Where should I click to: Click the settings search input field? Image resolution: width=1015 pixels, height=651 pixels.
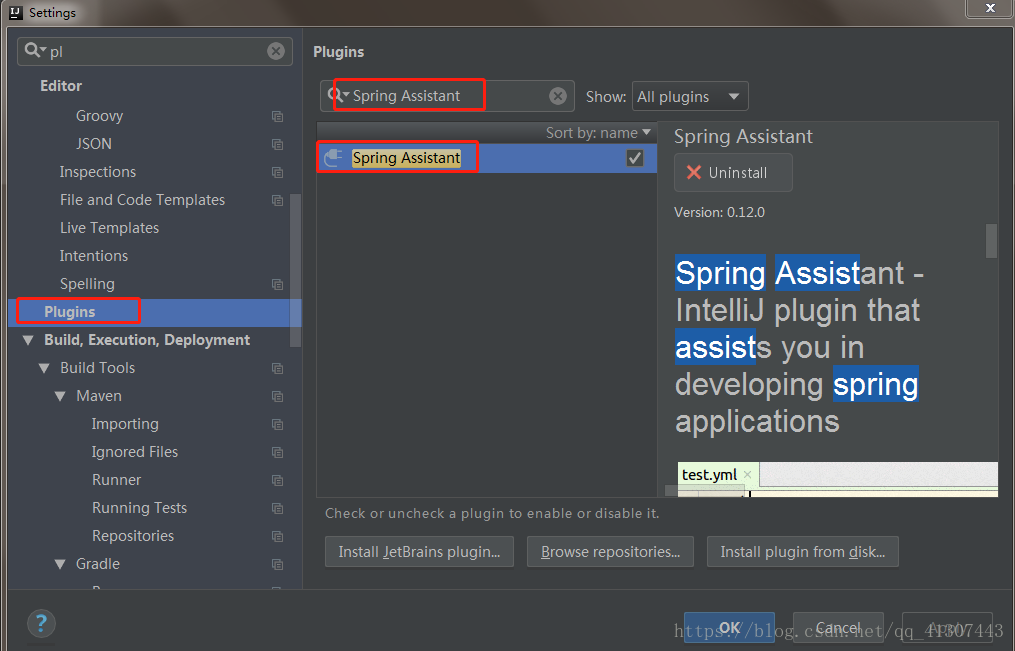(155, 51)
